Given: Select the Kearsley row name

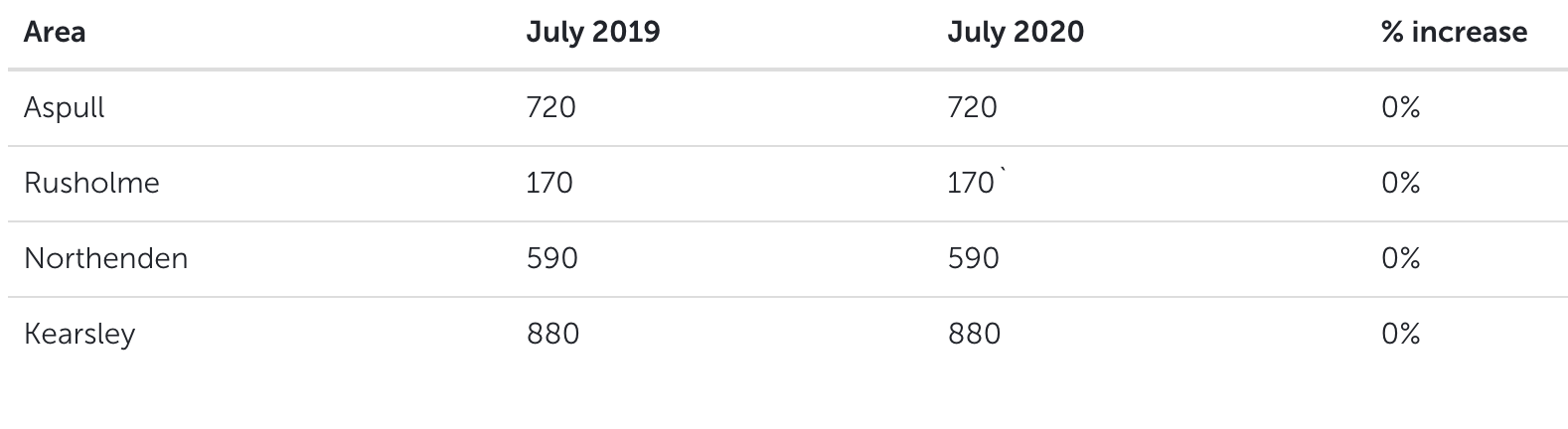Looking at the screenshot, I should (x=79, y=335).
